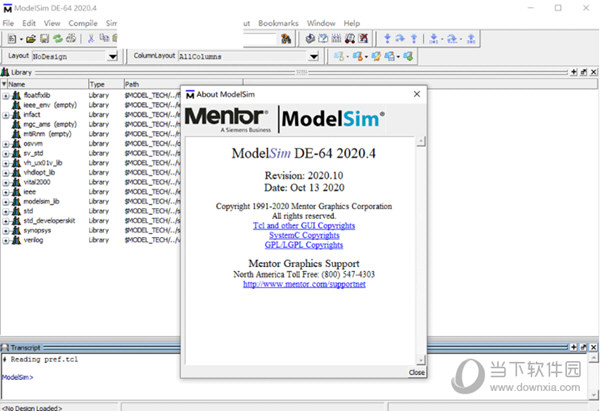Select the ieee_env (empty) library row

[90, 105]
